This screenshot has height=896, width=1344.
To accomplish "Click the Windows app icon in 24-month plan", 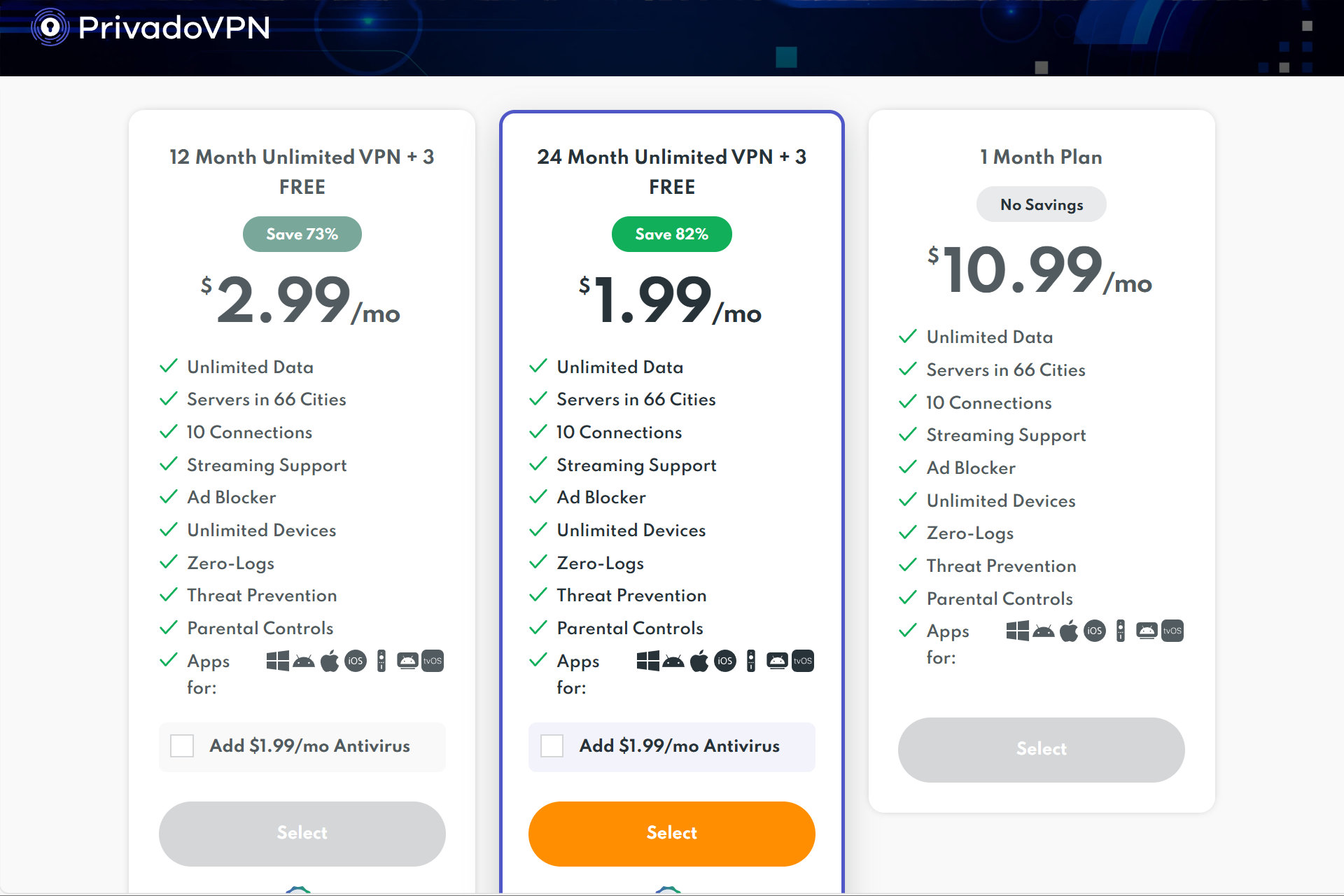I will pyautogui.click(x=641, y=660).
